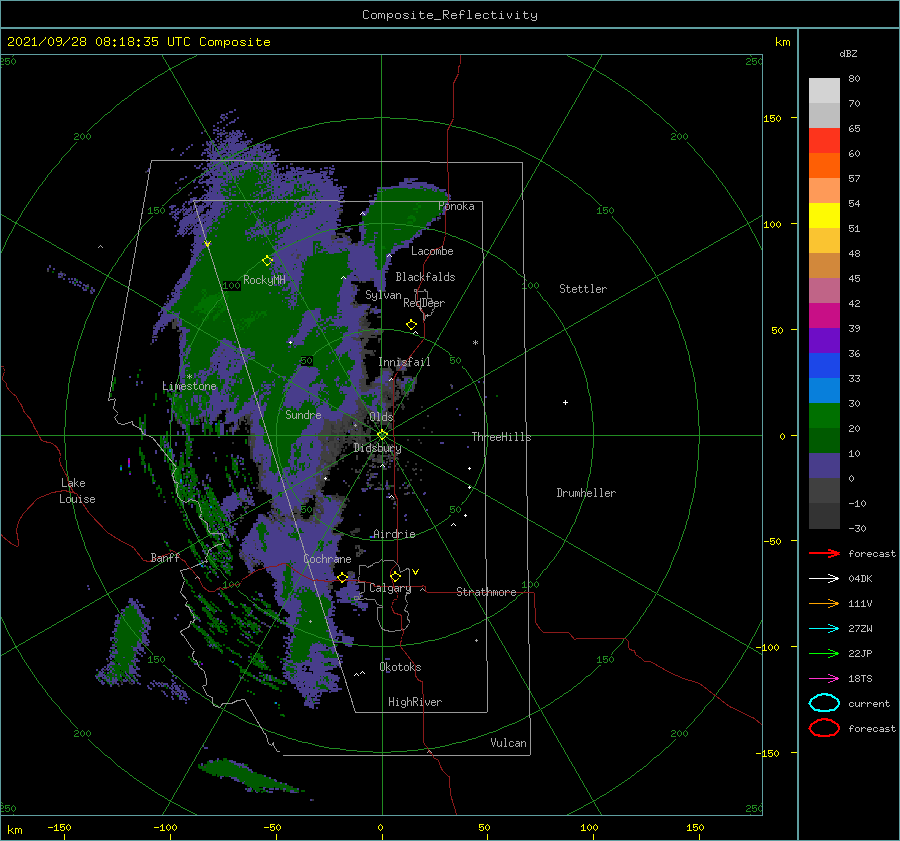The width and height of the screenshot is (900, 841).
Task: Click the Airdrie label
Action: coord(394,534)
